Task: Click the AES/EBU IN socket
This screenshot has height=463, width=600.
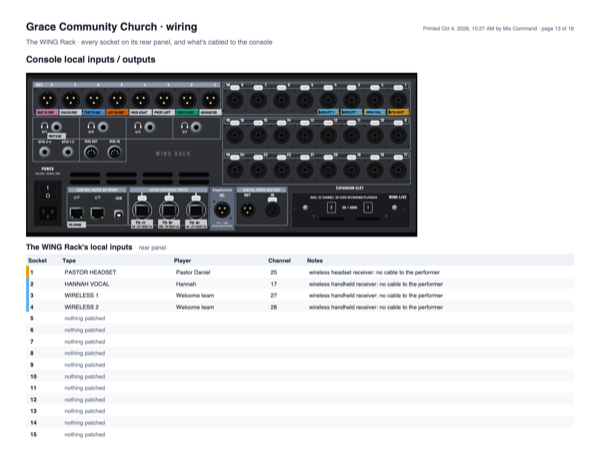Action: 272,209
